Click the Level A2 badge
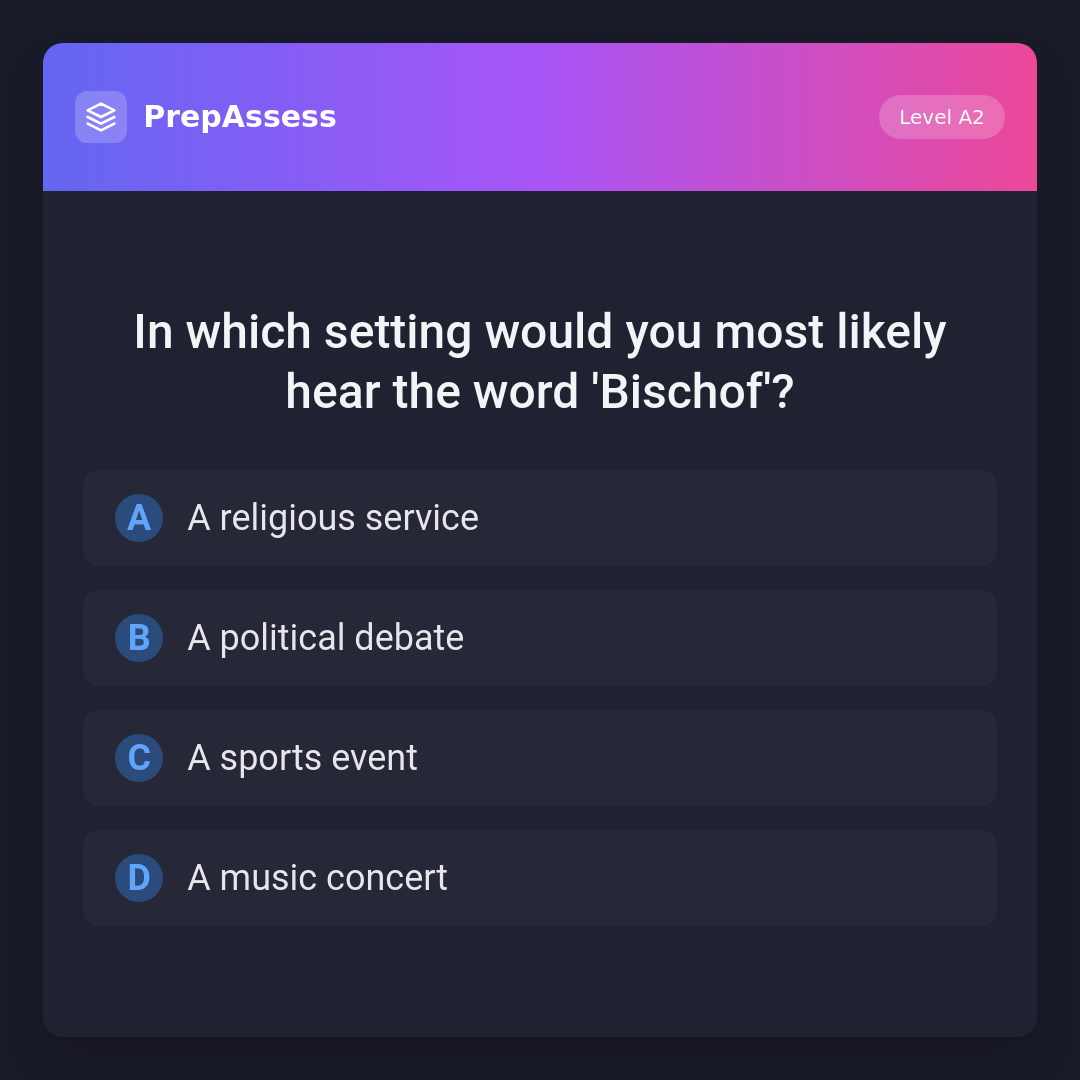The height and width of the screenshot is (1080, 1080). pyautogui.click(x=941, y=117)
